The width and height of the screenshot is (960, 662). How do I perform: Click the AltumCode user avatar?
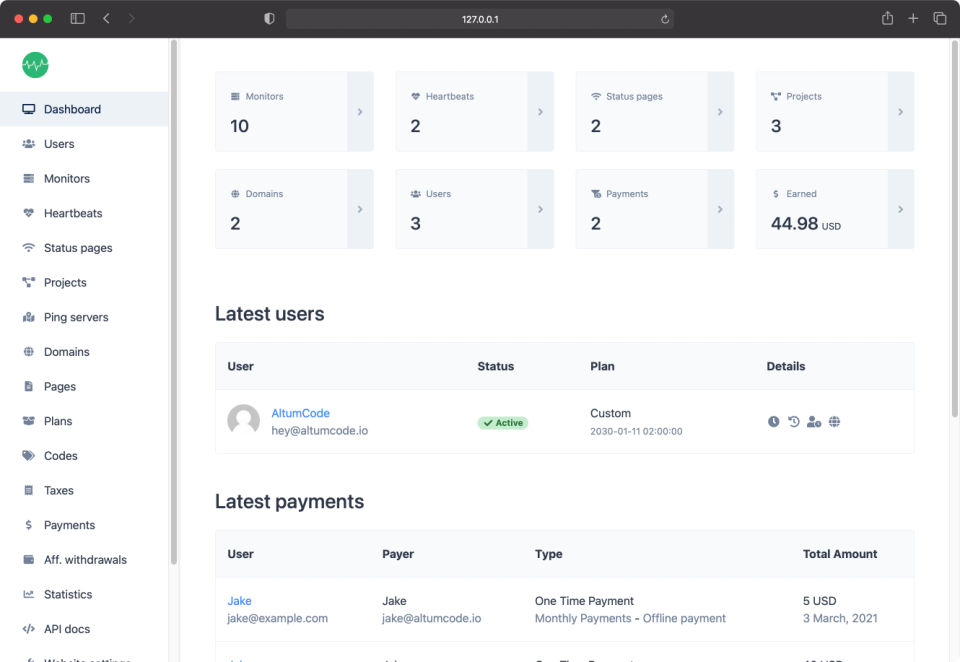coord(244,420)
